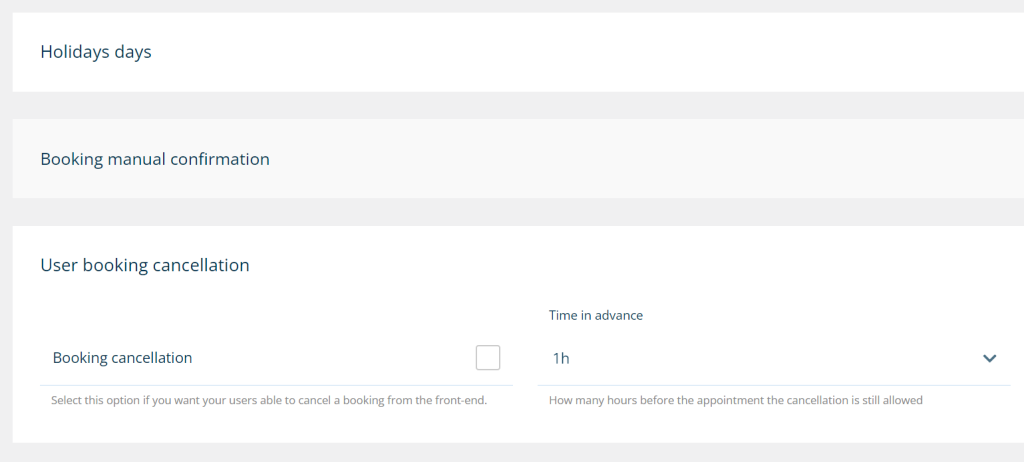Select the 1h value in the dropdown
The image size is (1024, 462).
[x=562, y=358]
